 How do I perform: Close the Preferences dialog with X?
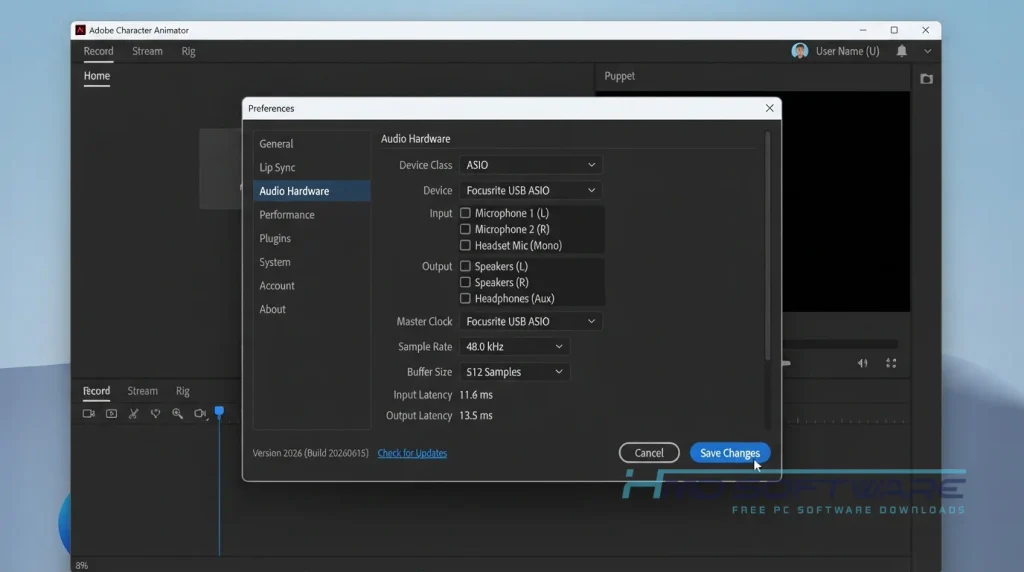(x=769, y=108)
